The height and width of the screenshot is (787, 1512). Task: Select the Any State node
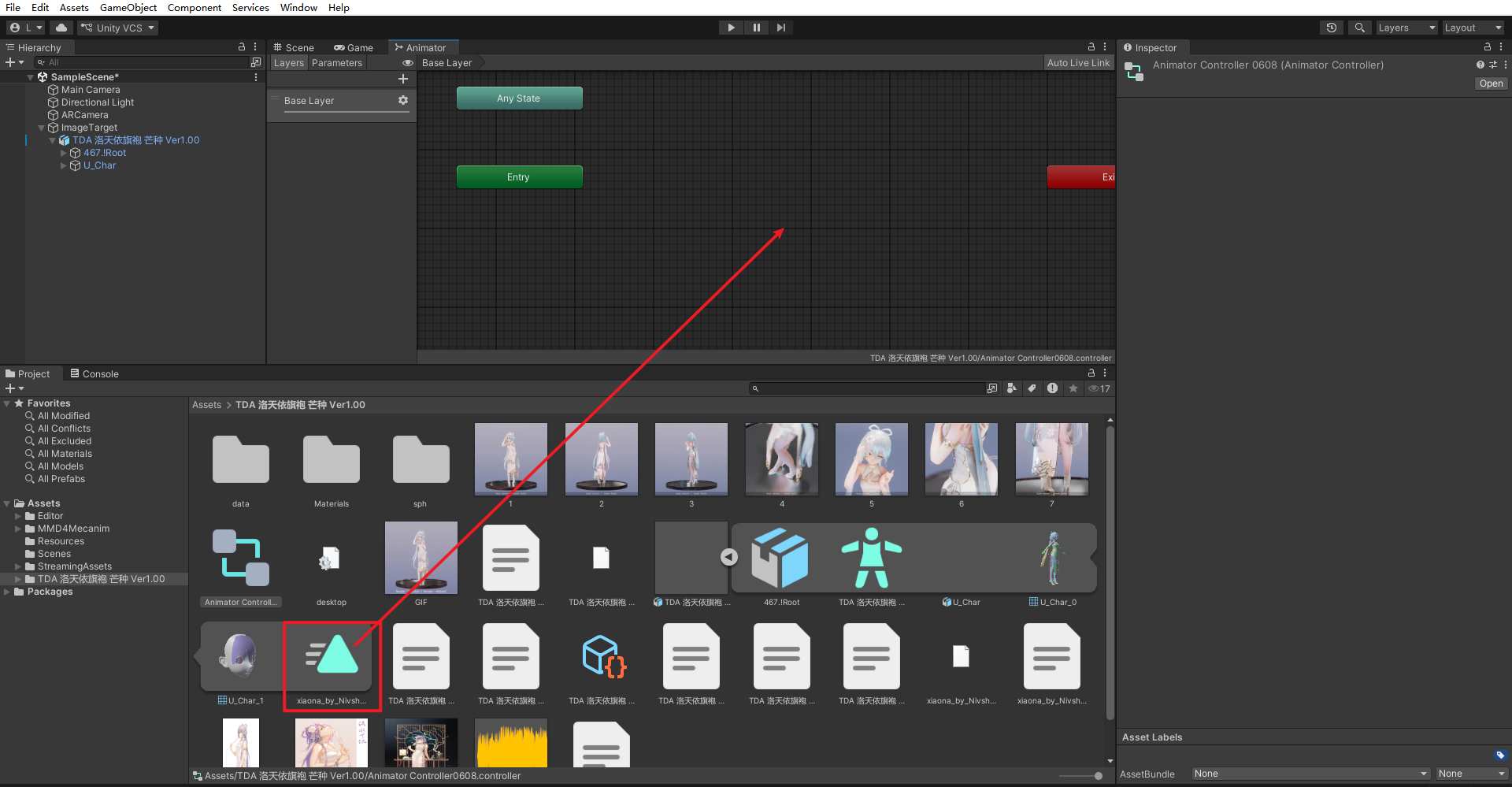click(519, 98)
